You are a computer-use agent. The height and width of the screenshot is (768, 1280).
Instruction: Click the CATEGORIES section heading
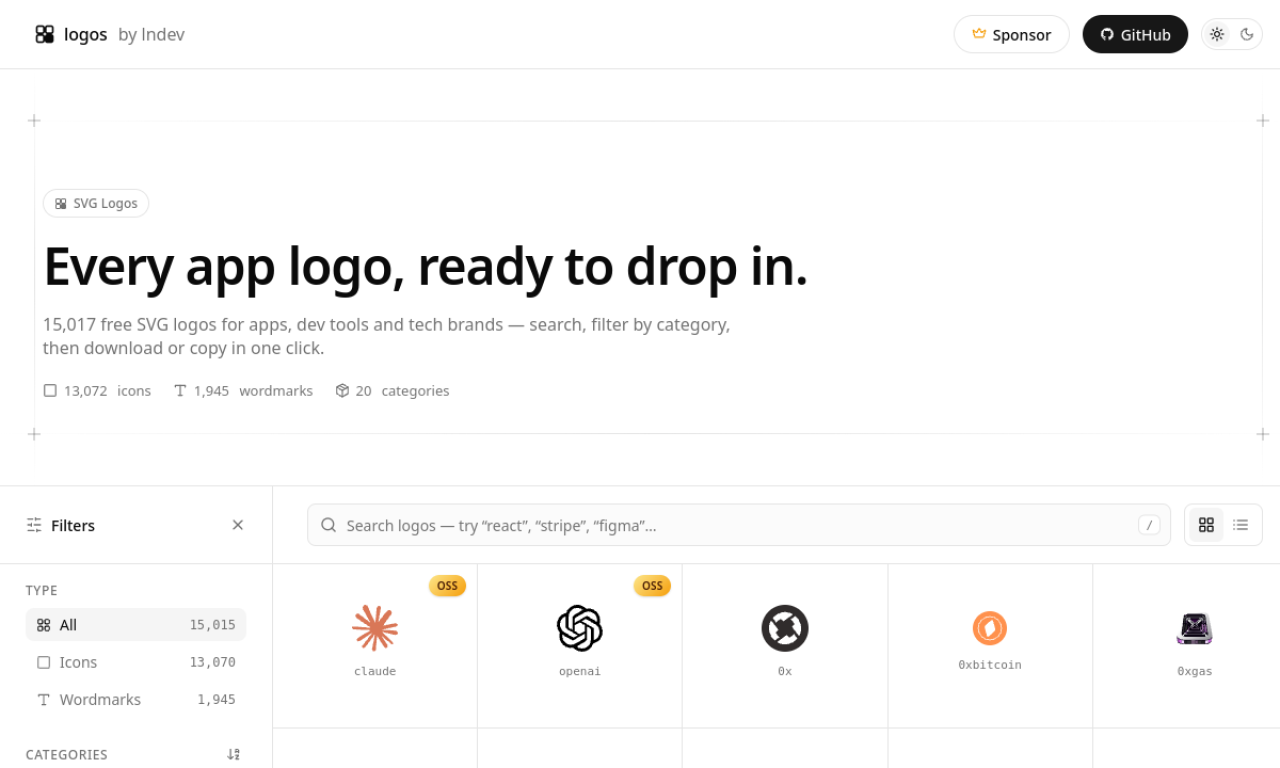[x=66, y=755]
